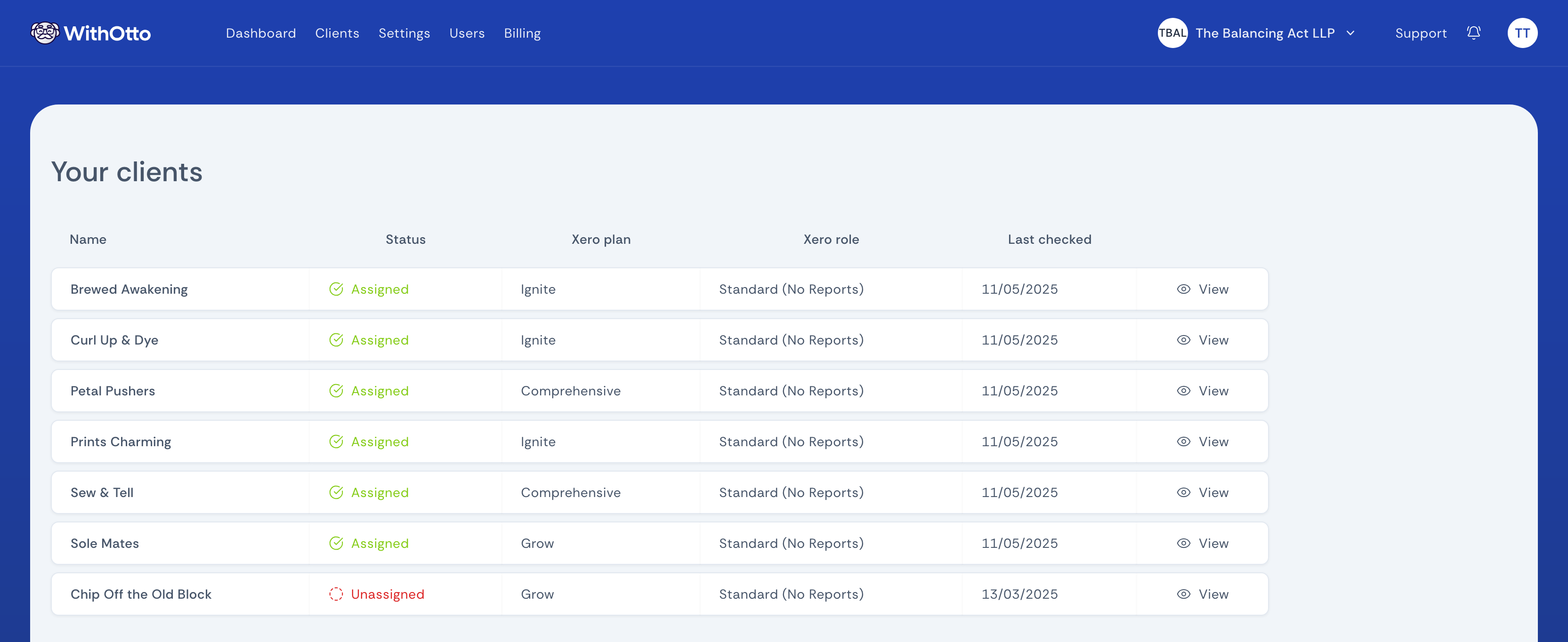Click the assigned check icon for Sole Mates
Viewport: 1568px width, 642px height.
click(x=336, y=544)
